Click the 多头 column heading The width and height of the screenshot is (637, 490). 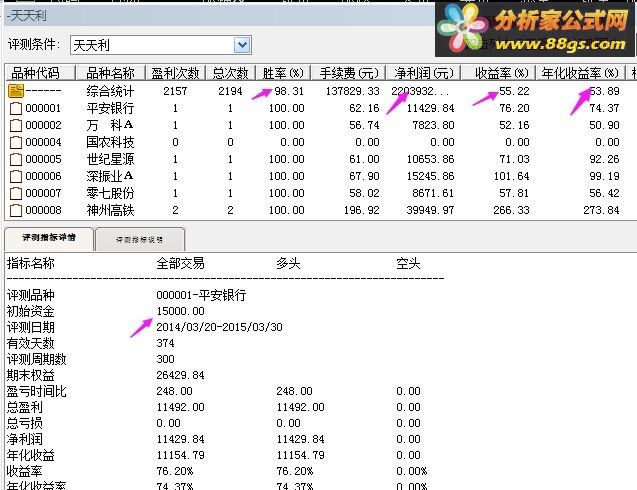pyautogui.click(x=288, y=264)
